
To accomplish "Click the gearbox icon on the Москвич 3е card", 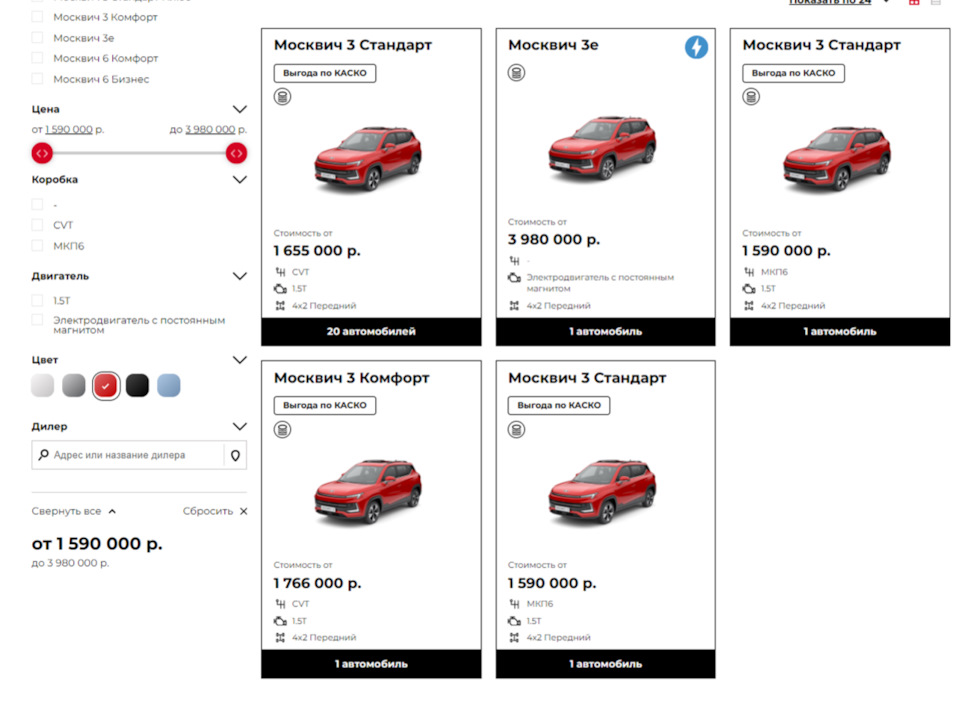I will click(x=514, y=261).
